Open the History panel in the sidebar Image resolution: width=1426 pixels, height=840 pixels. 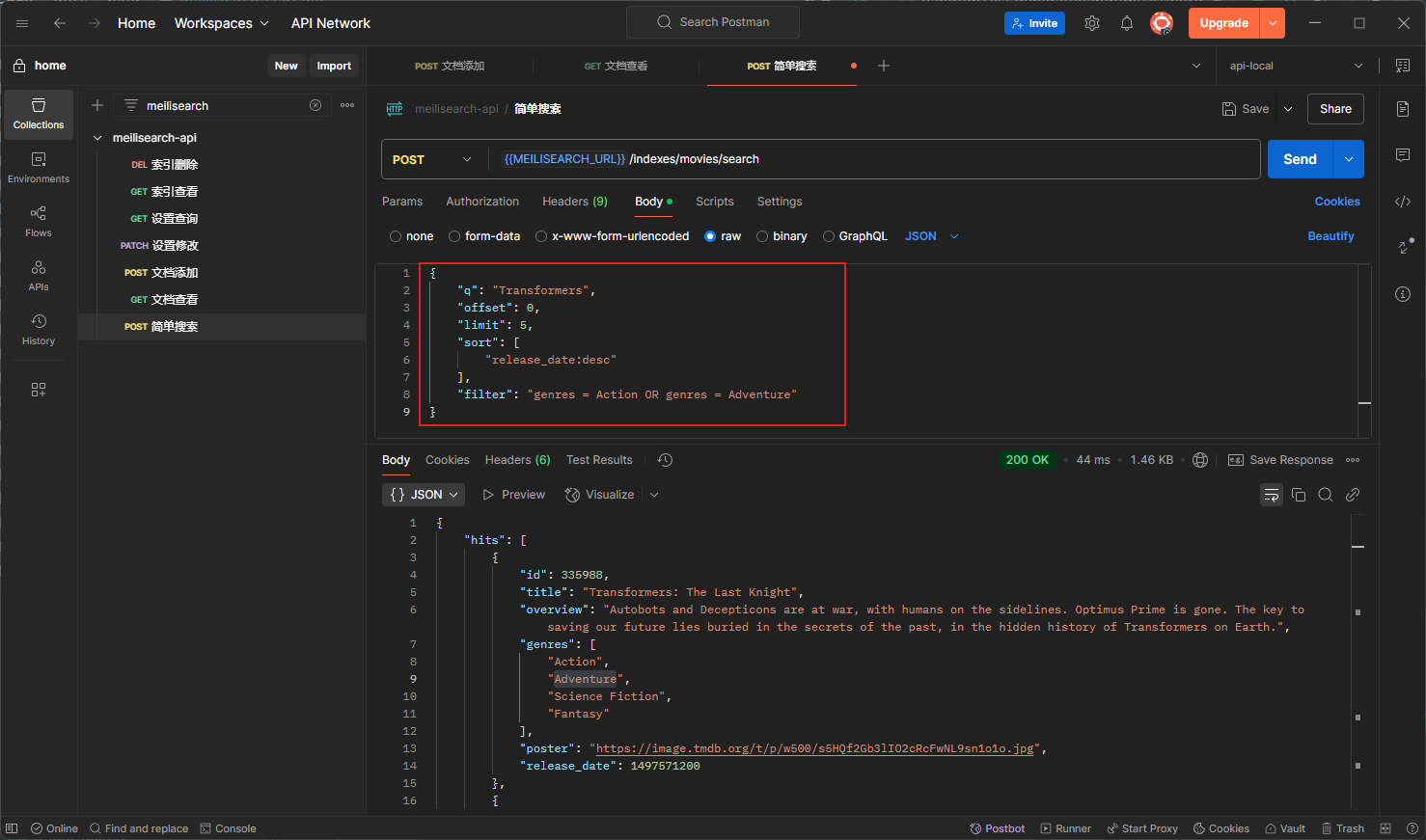click(x=38, y=328)
